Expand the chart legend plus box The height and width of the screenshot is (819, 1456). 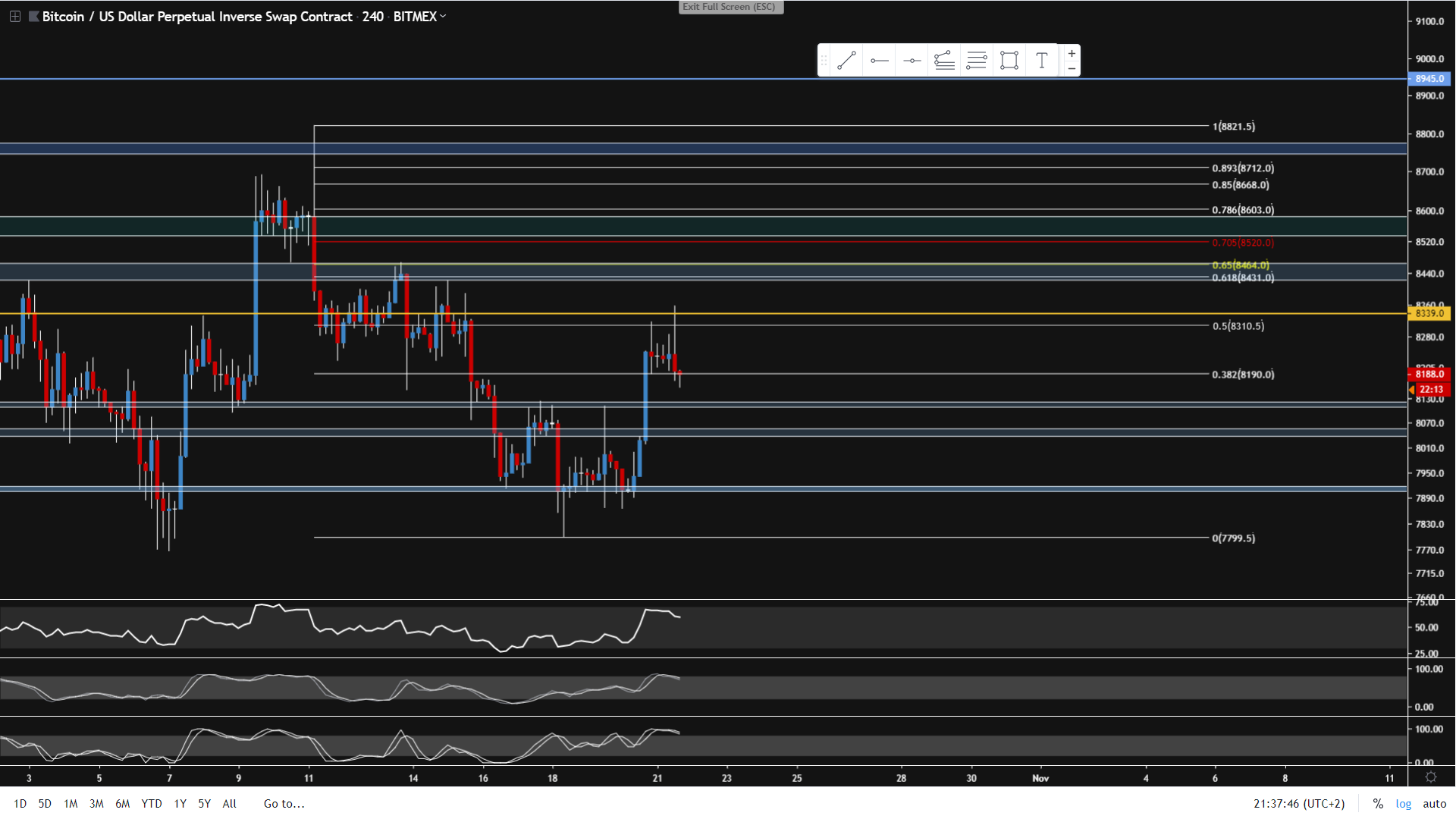pyautogui.click(x=14, y=16)
